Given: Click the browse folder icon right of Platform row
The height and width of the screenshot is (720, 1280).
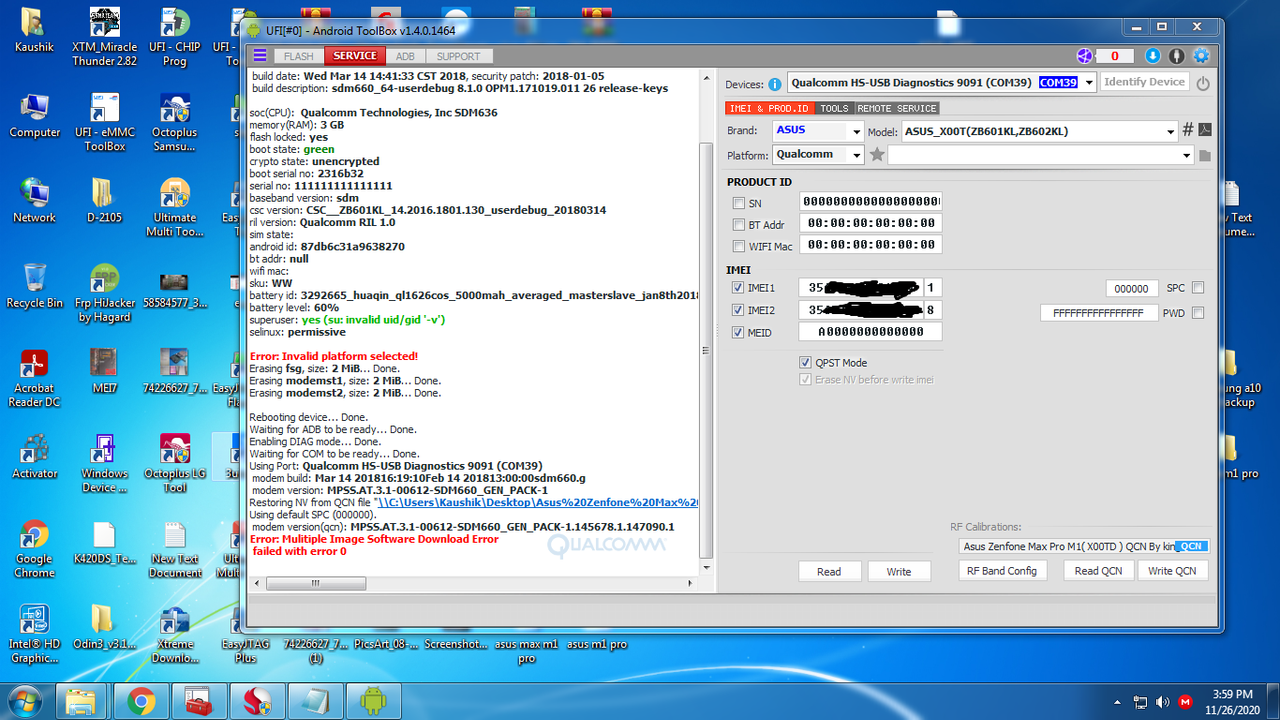Looking at the screenshot, I should coord(1204,155).
